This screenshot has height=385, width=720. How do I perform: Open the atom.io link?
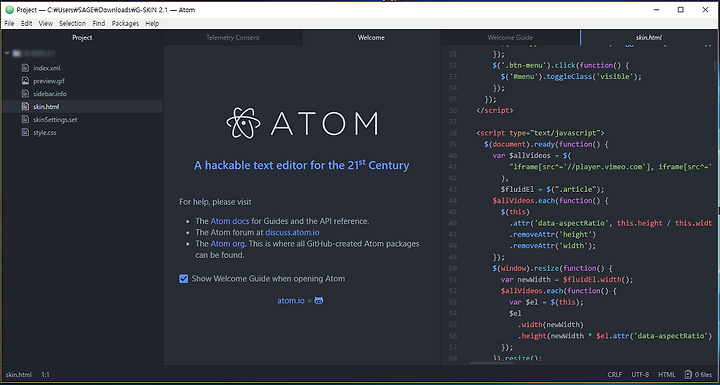point(291,301)
